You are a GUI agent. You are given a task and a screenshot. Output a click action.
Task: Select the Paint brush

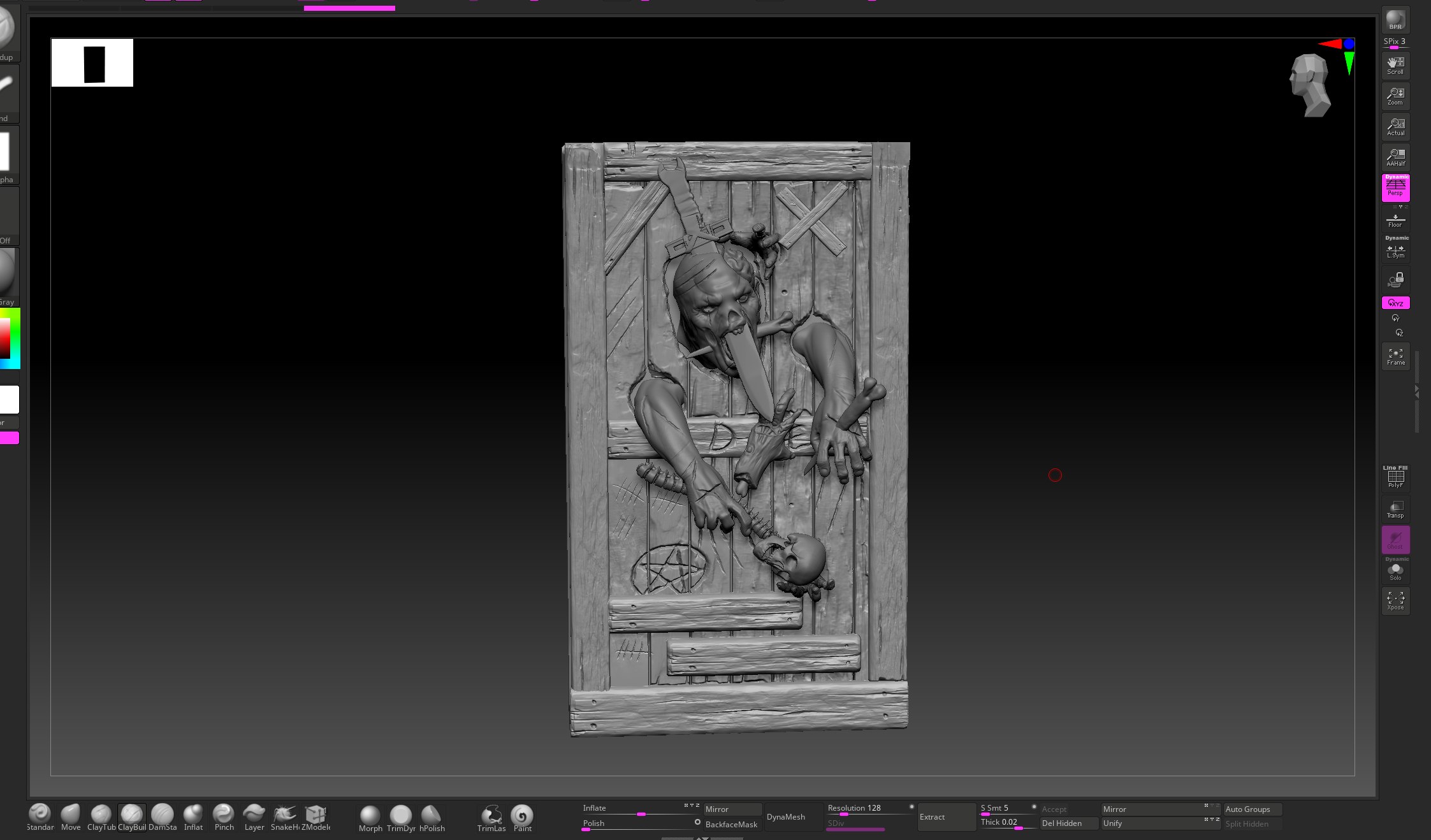(522, 819)
